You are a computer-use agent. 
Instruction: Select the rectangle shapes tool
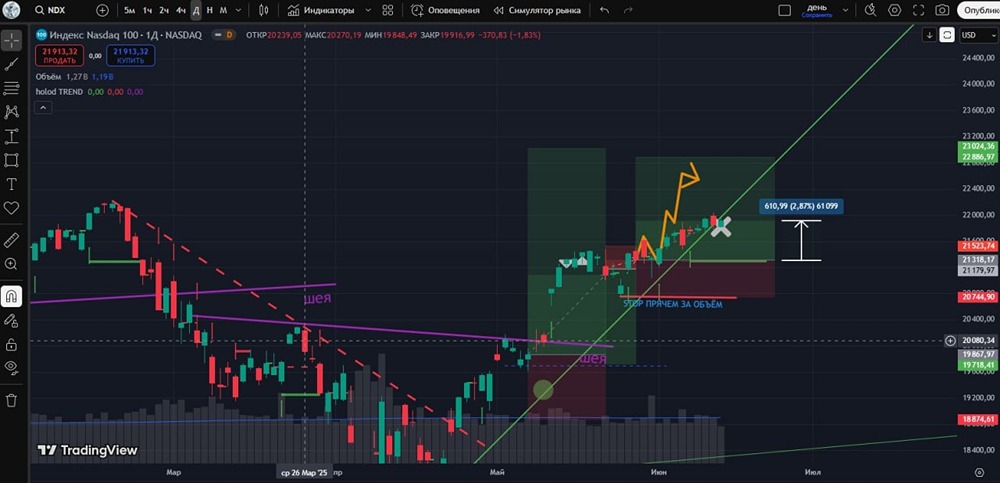click(11, 160)
